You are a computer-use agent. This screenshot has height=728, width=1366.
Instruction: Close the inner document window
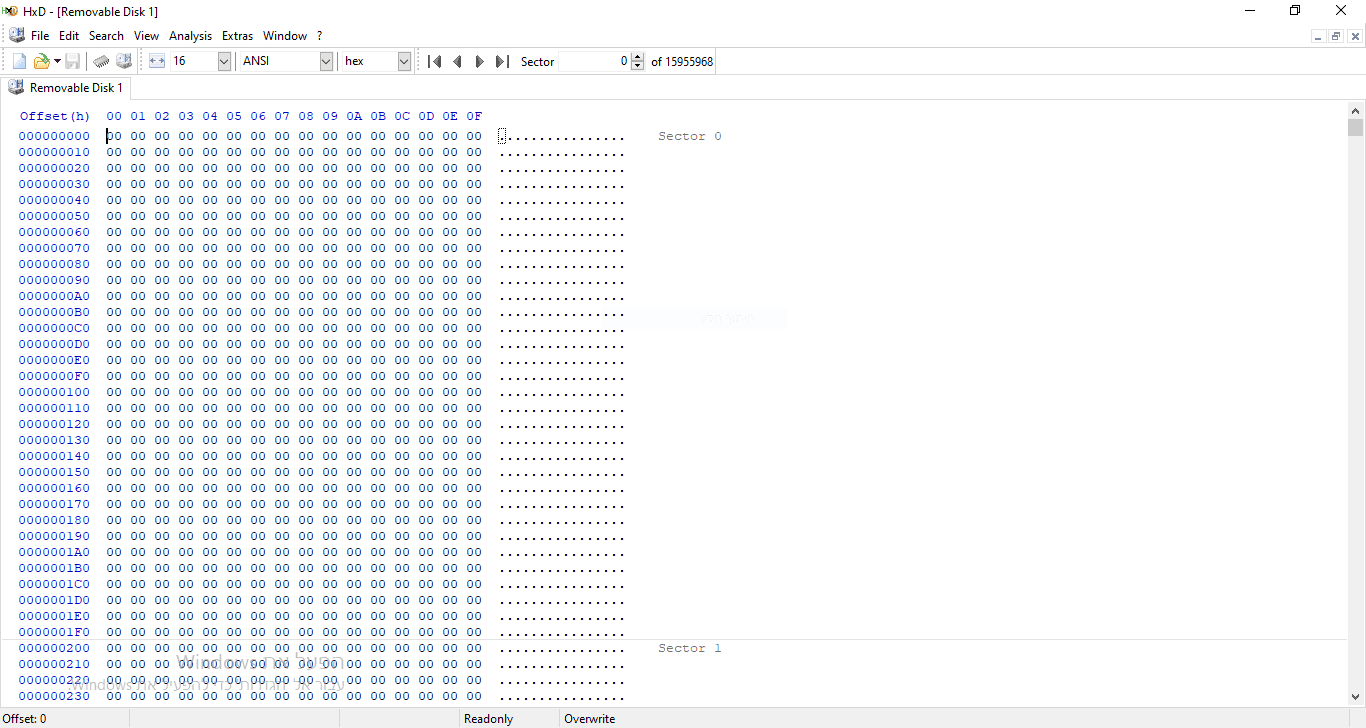click(1355, 37)
